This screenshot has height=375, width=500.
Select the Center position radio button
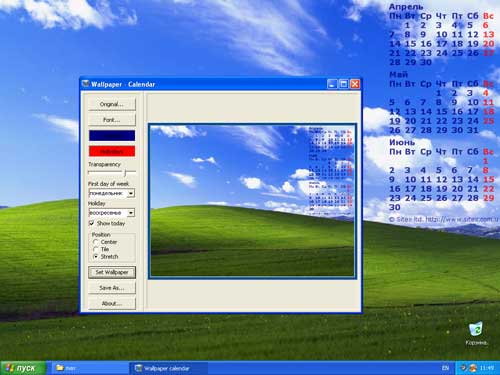(96, 242)
